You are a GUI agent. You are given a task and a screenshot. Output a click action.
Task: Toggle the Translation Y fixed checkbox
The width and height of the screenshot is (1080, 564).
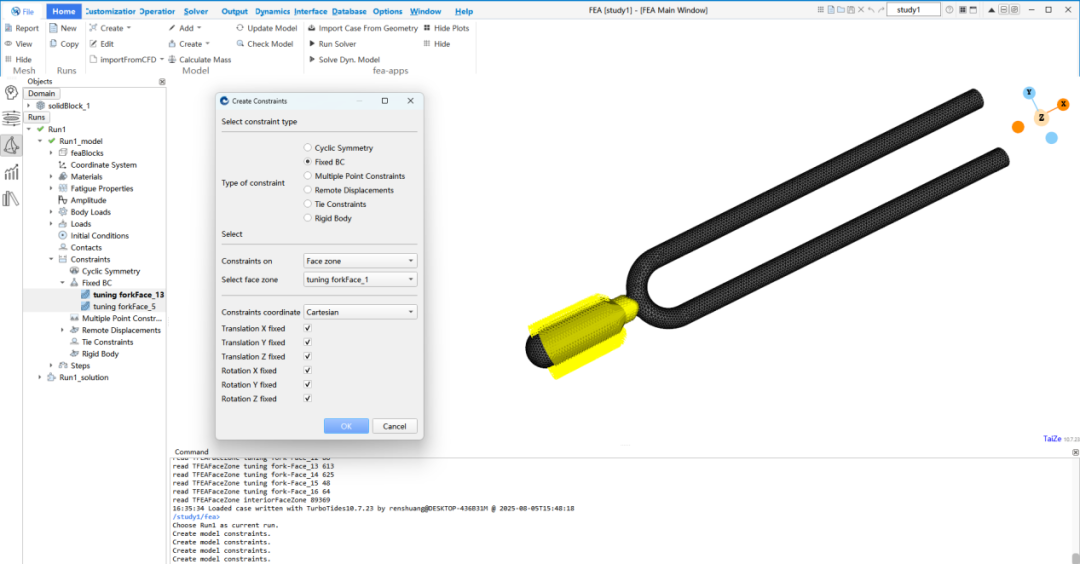pyautogui.click(x=308, y=342)
